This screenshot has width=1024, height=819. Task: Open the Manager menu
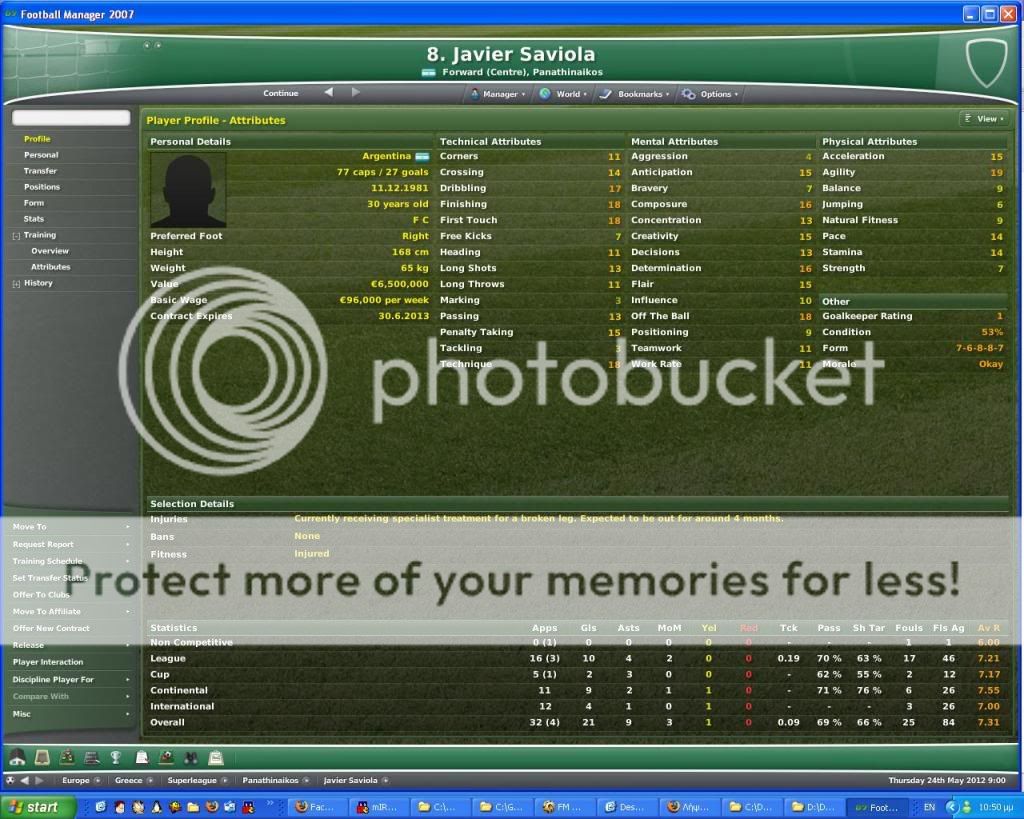click(495, 94)
